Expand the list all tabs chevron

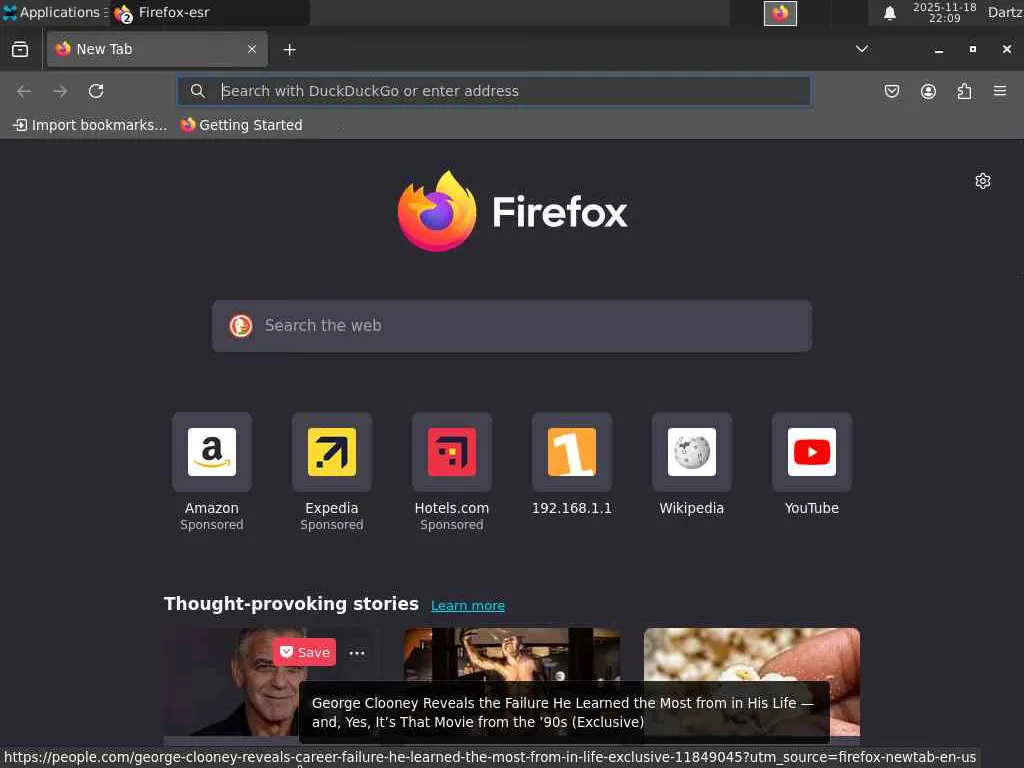click(x=861, y=49)
